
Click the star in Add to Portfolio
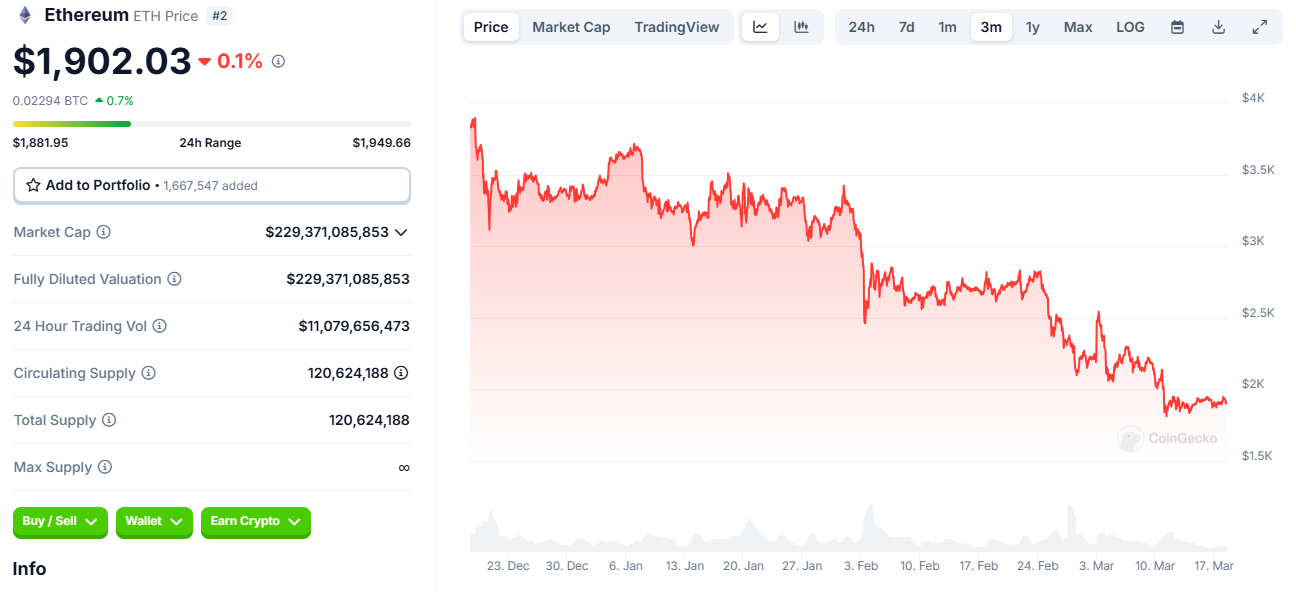(x=32, y=185)
